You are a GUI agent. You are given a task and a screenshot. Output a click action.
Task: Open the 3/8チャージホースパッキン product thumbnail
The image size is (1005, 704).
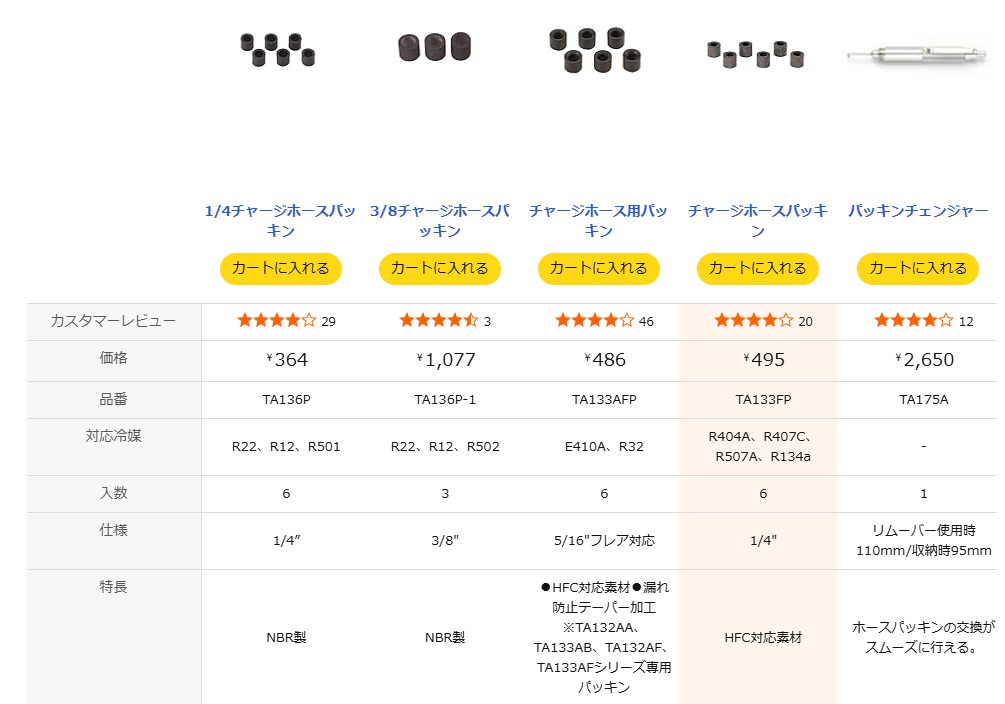pyautogui.click(x=435, y=47)
